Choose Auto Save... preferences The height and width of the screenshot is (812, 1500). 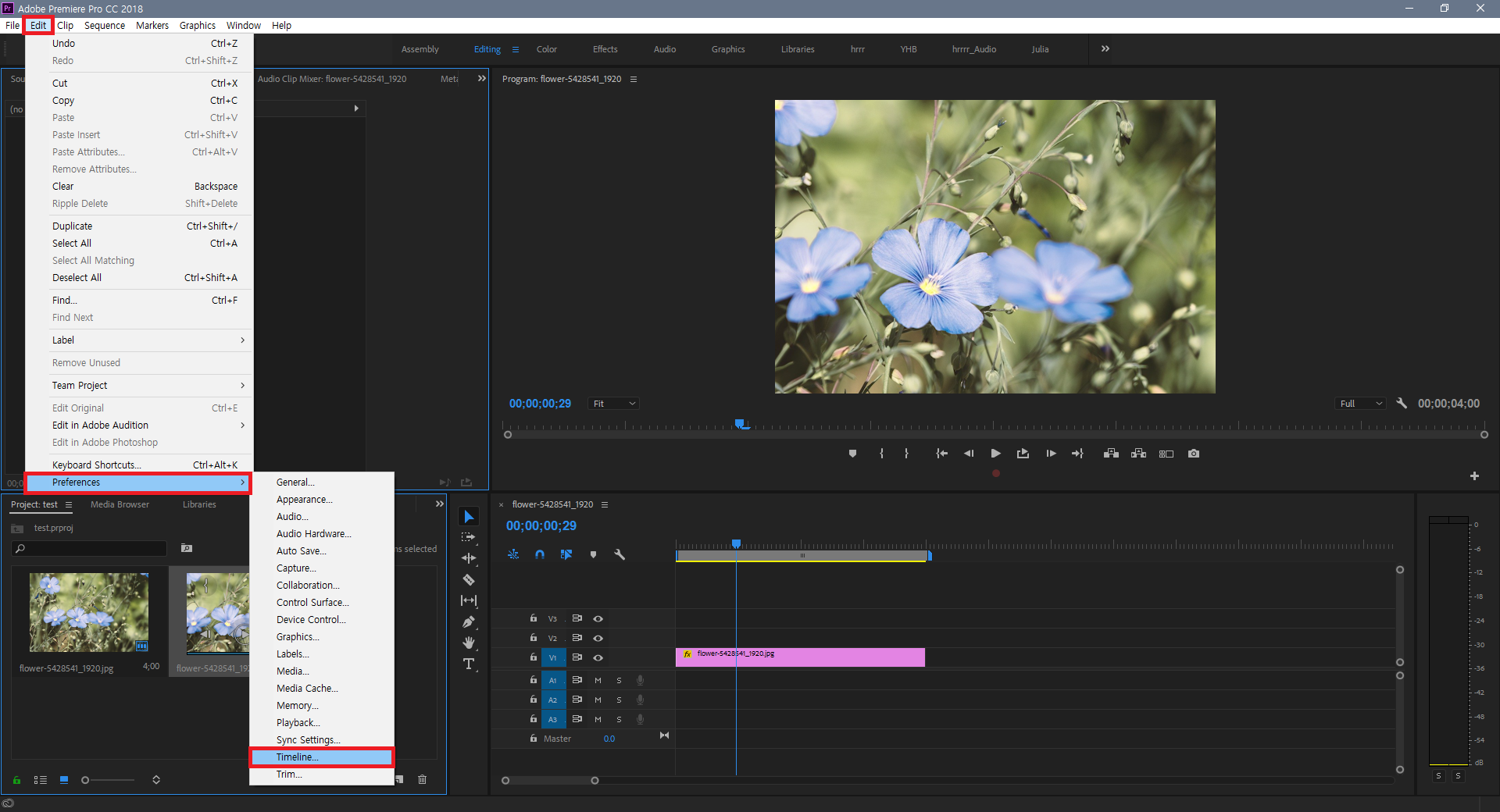[x=321, y=551]
